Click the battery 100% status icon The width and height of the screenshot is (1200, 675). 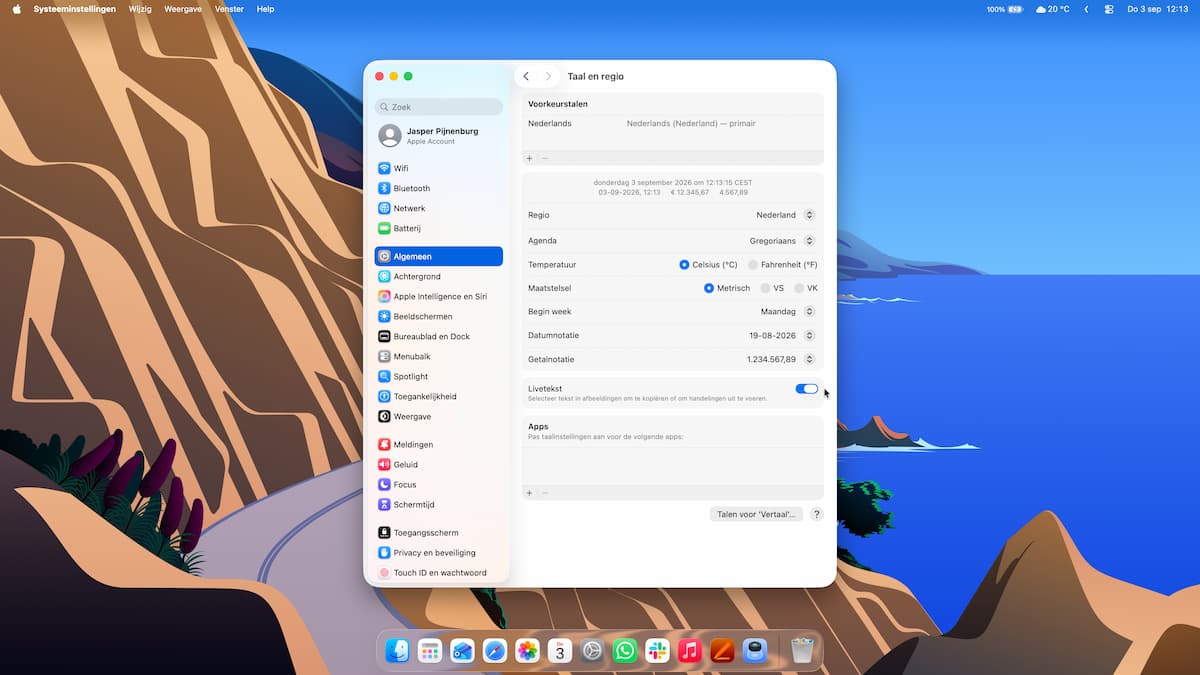coord(1004,9)
